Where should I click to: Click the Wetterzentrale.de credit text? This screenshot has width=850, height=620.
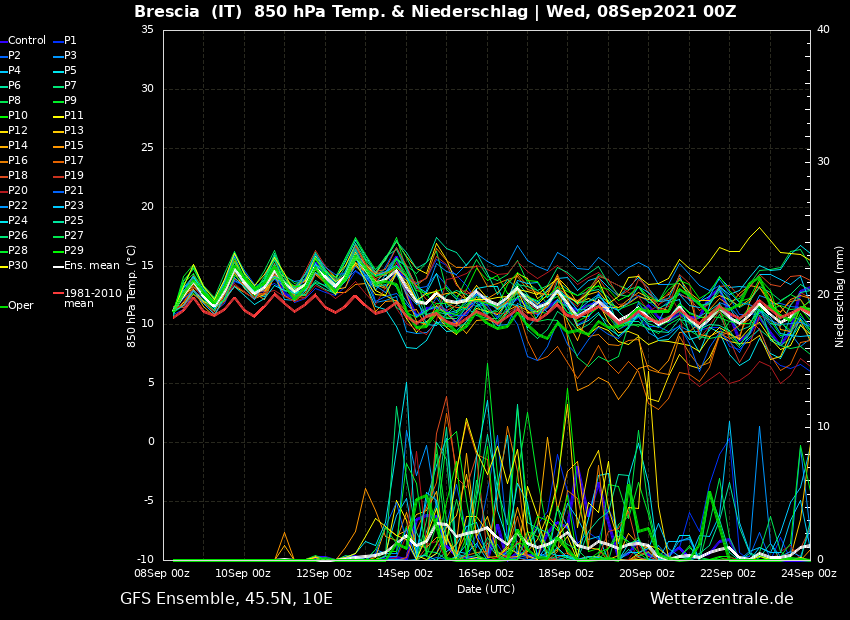pos(722,599)
